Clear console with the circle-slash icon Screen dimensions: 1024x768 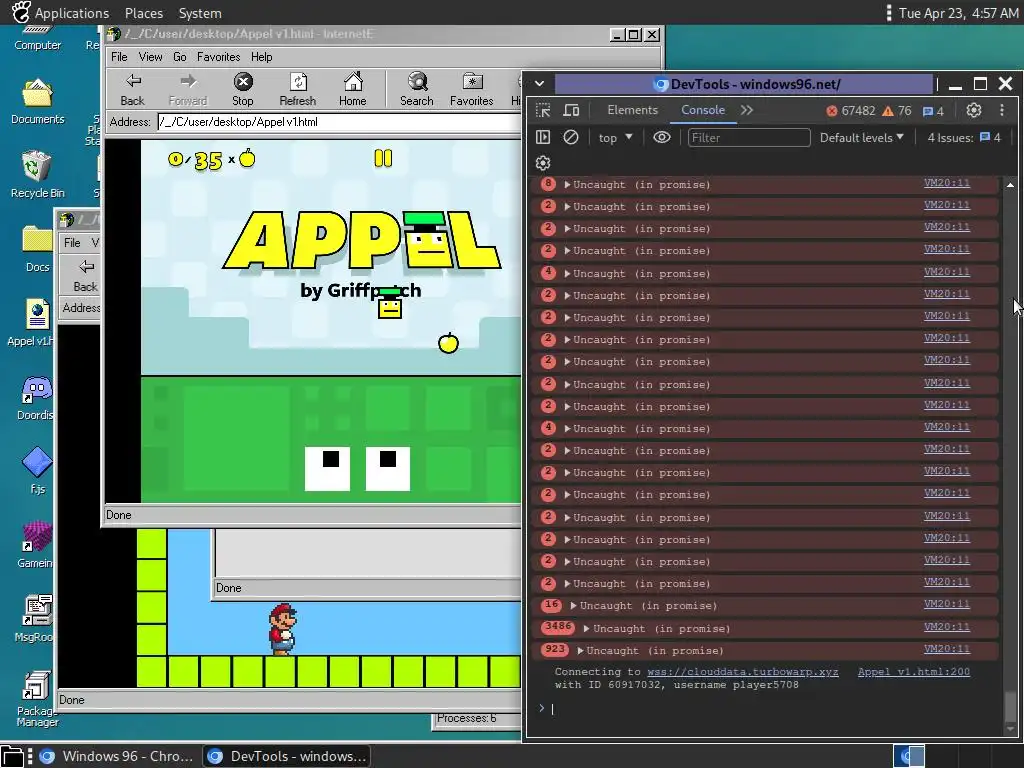pos(571,137)
